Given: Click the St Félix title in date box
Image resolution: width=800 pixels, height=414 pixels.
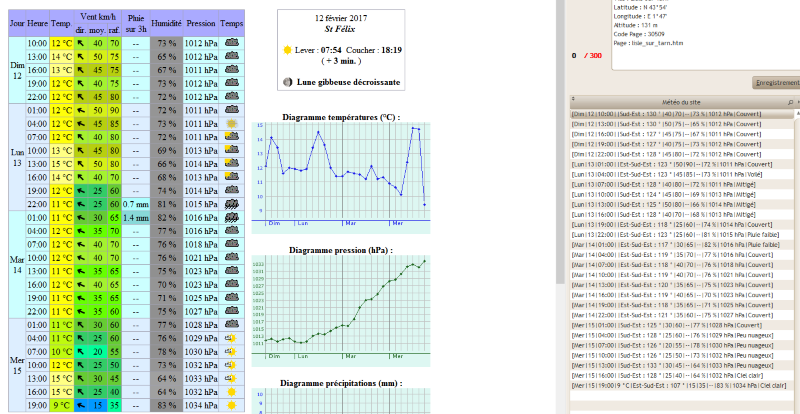Looking at the screenshot, I should point(341,29).
